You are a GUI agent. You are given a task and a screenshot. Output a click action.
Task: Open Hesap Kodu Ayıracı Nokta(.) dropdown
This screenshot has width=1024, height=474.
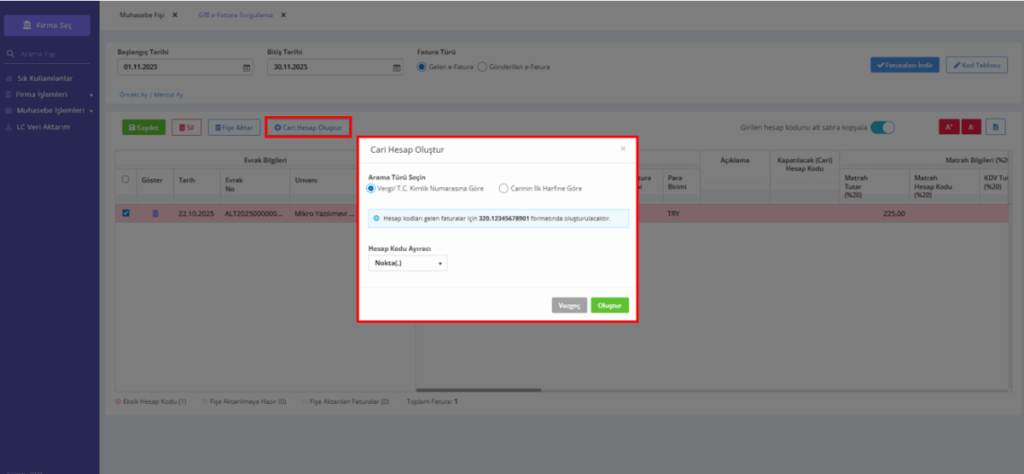[408, 263]
